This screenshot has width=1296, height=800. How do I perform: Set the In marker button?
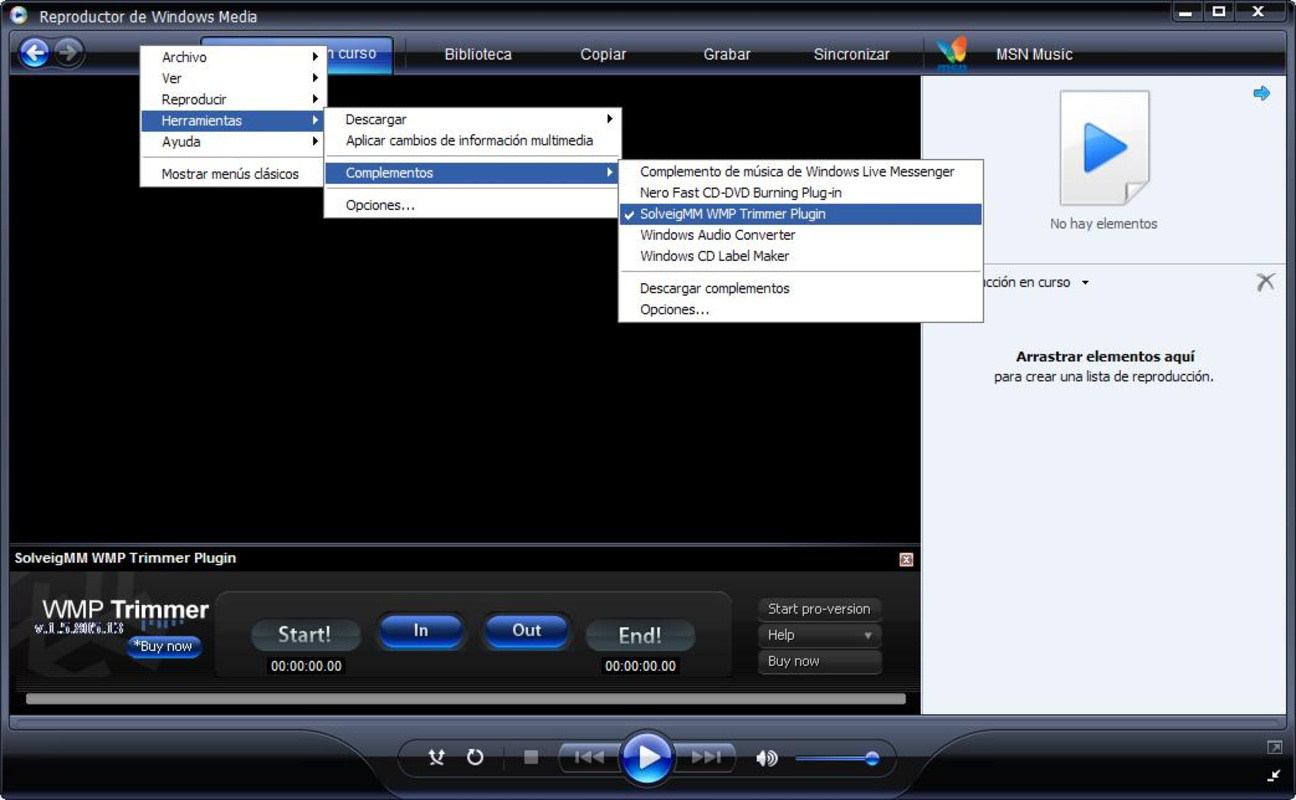[421, 630]
